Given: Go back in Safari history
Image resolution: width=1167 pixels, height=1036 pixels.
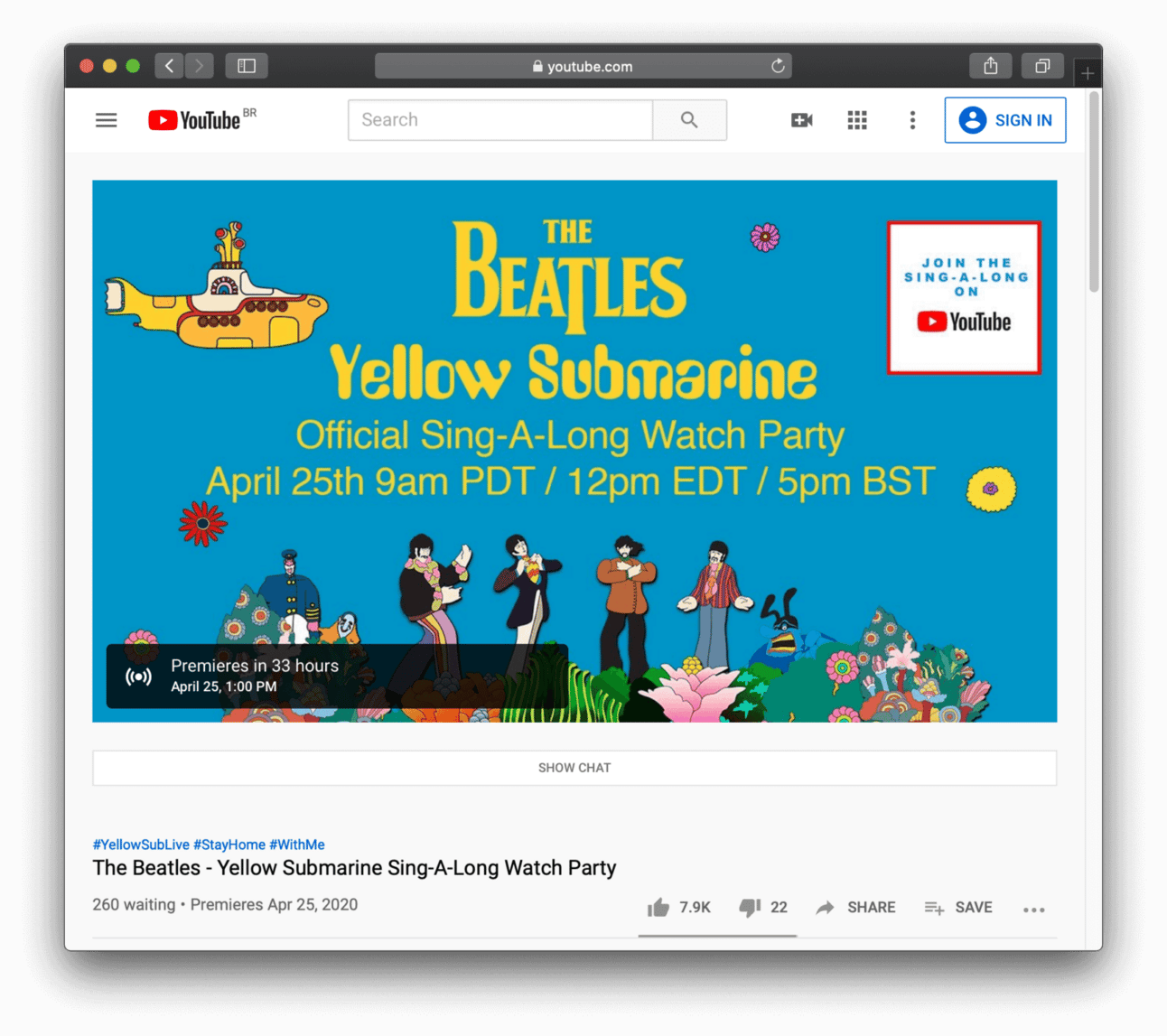Looking at the screenshot, I should click(169, 66).
